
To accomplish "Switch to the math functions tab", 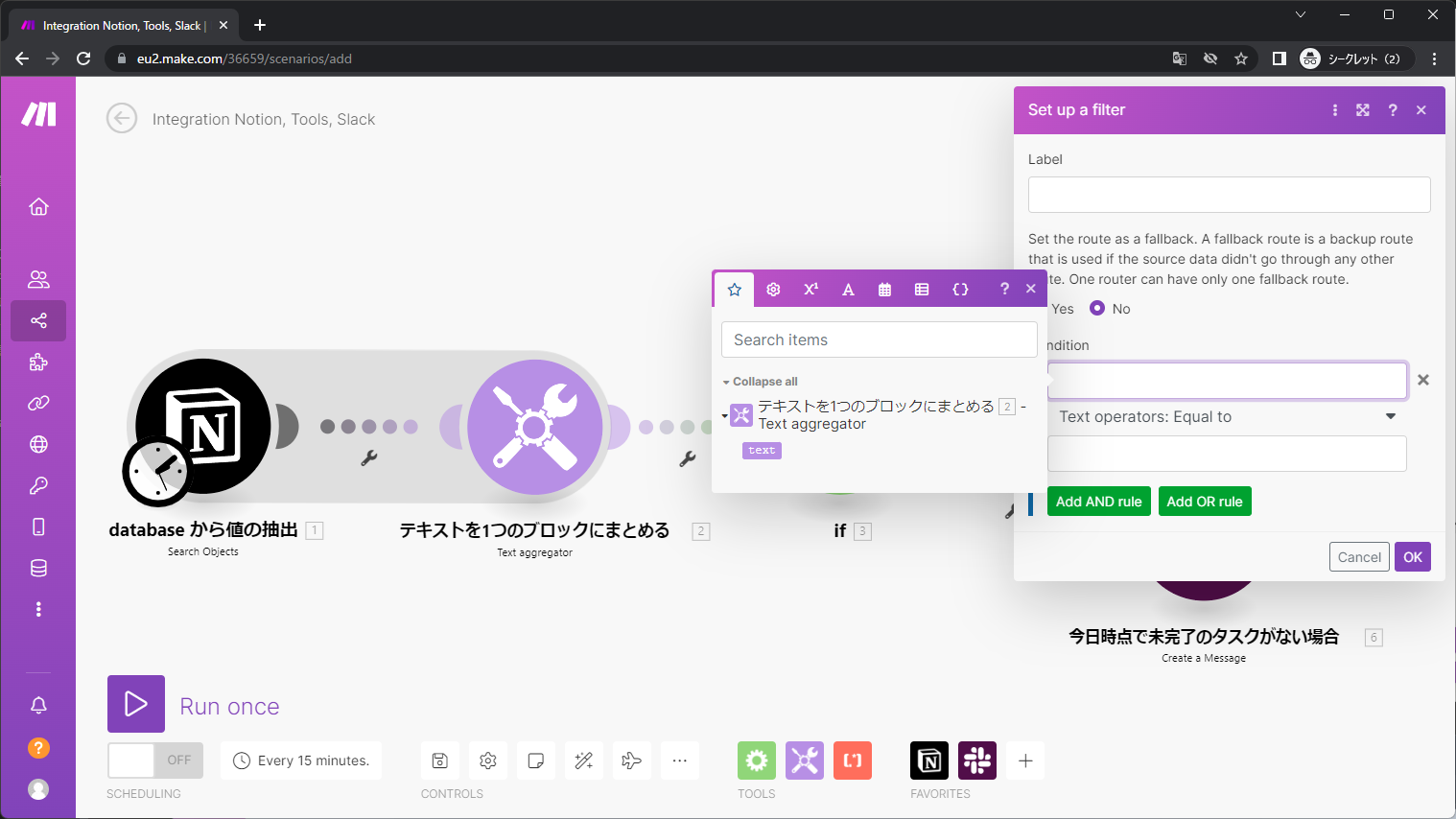I will click(x=810, y=289).
